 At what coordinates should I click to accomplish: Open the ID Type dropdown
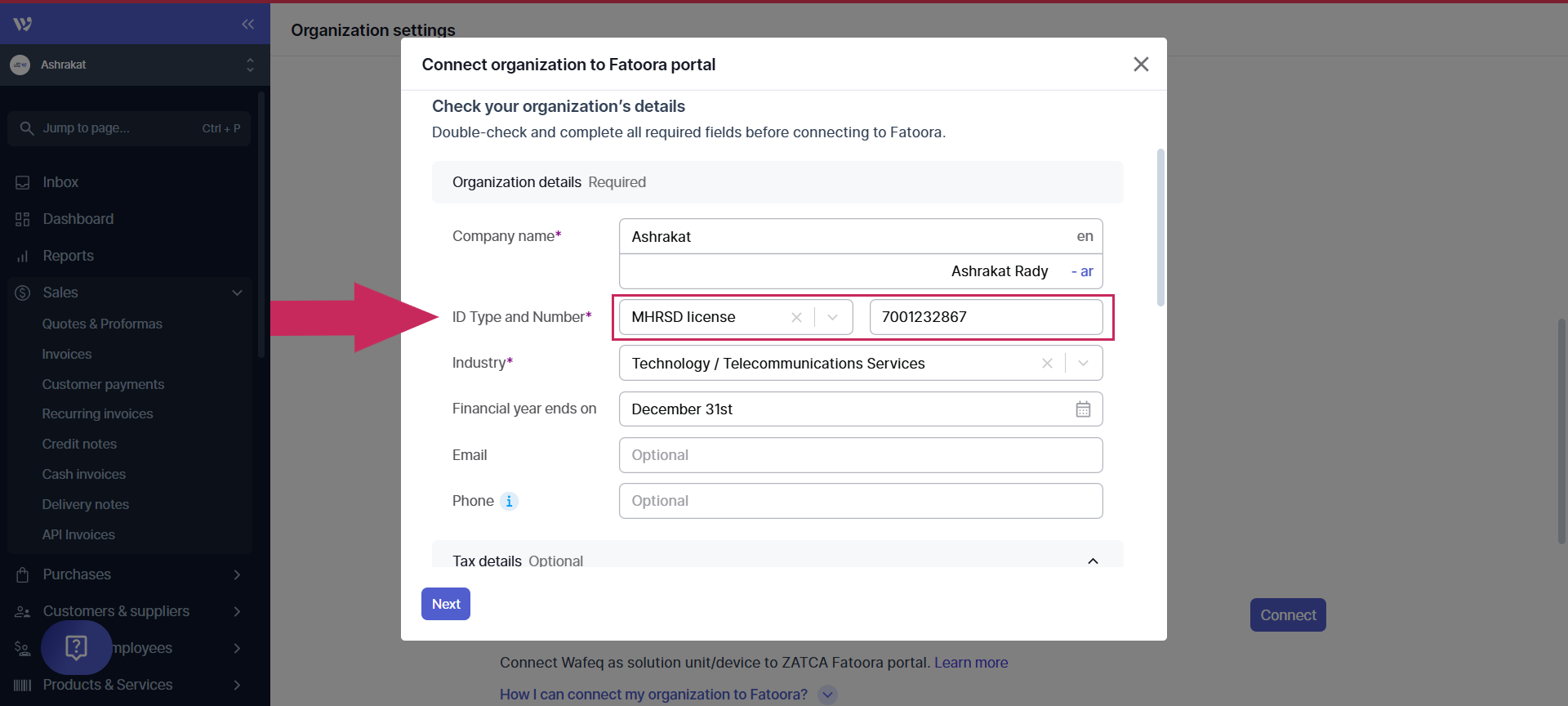coord(833,317)
